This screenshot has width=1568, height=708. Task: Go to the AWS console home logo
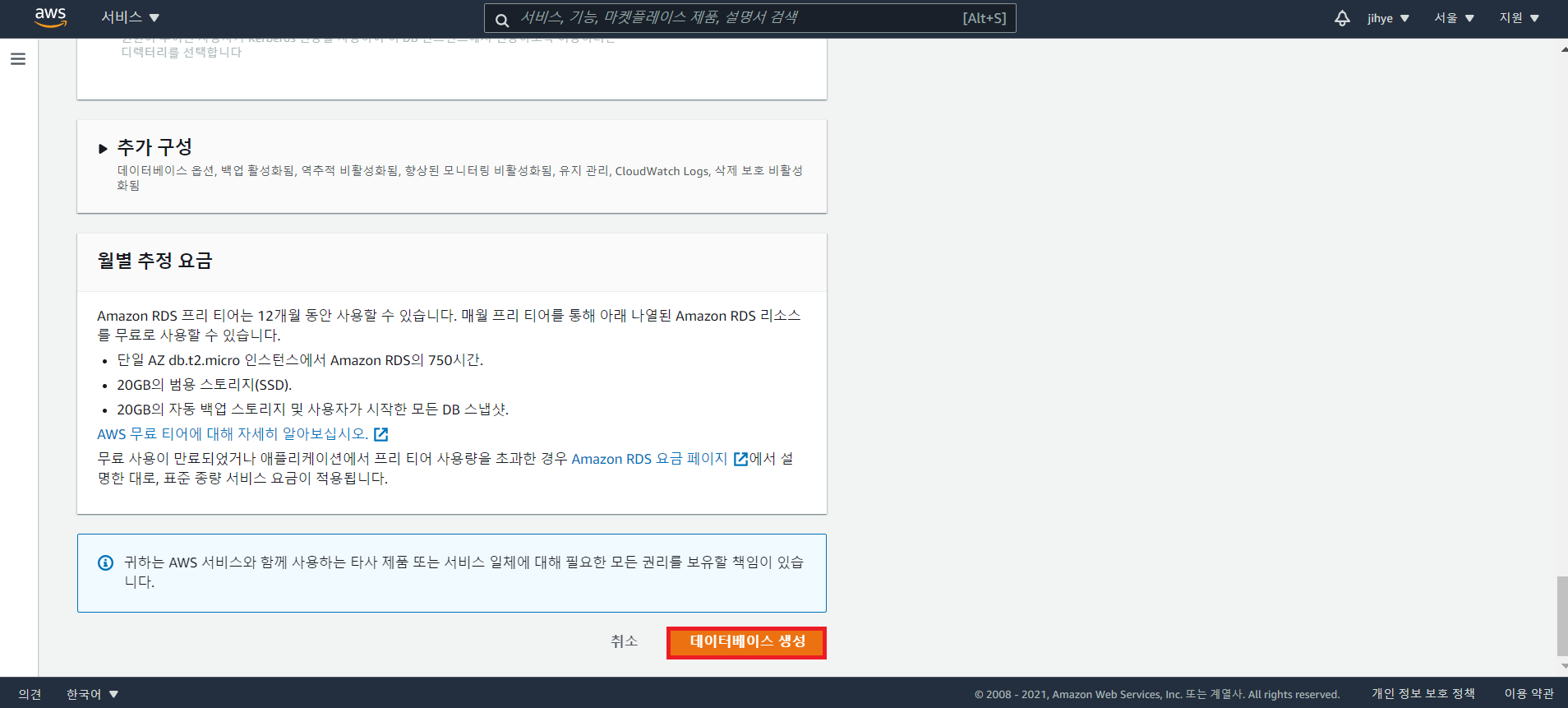(x=50, y=17)
